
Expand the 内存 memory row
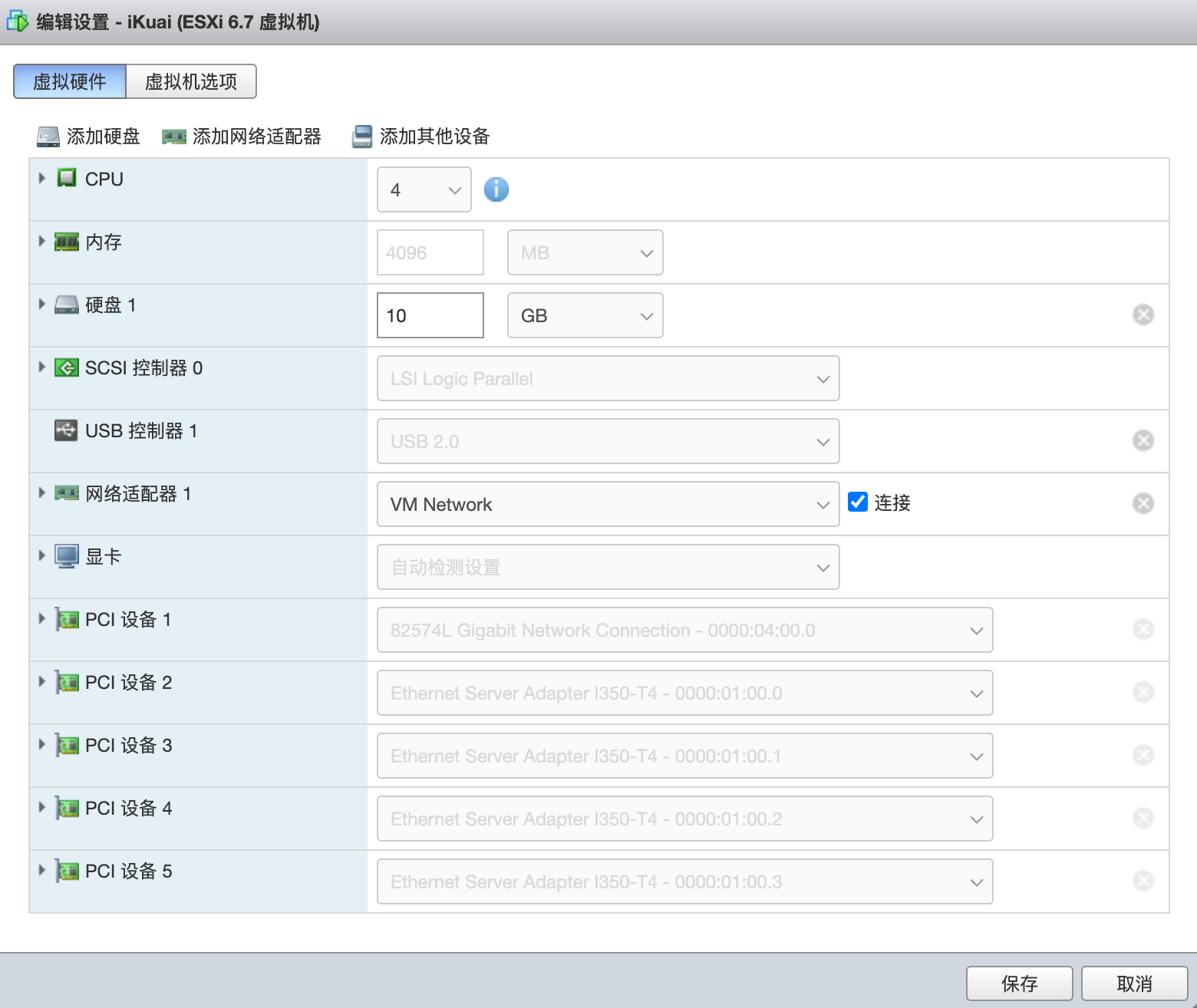click(x=42, y=241)
